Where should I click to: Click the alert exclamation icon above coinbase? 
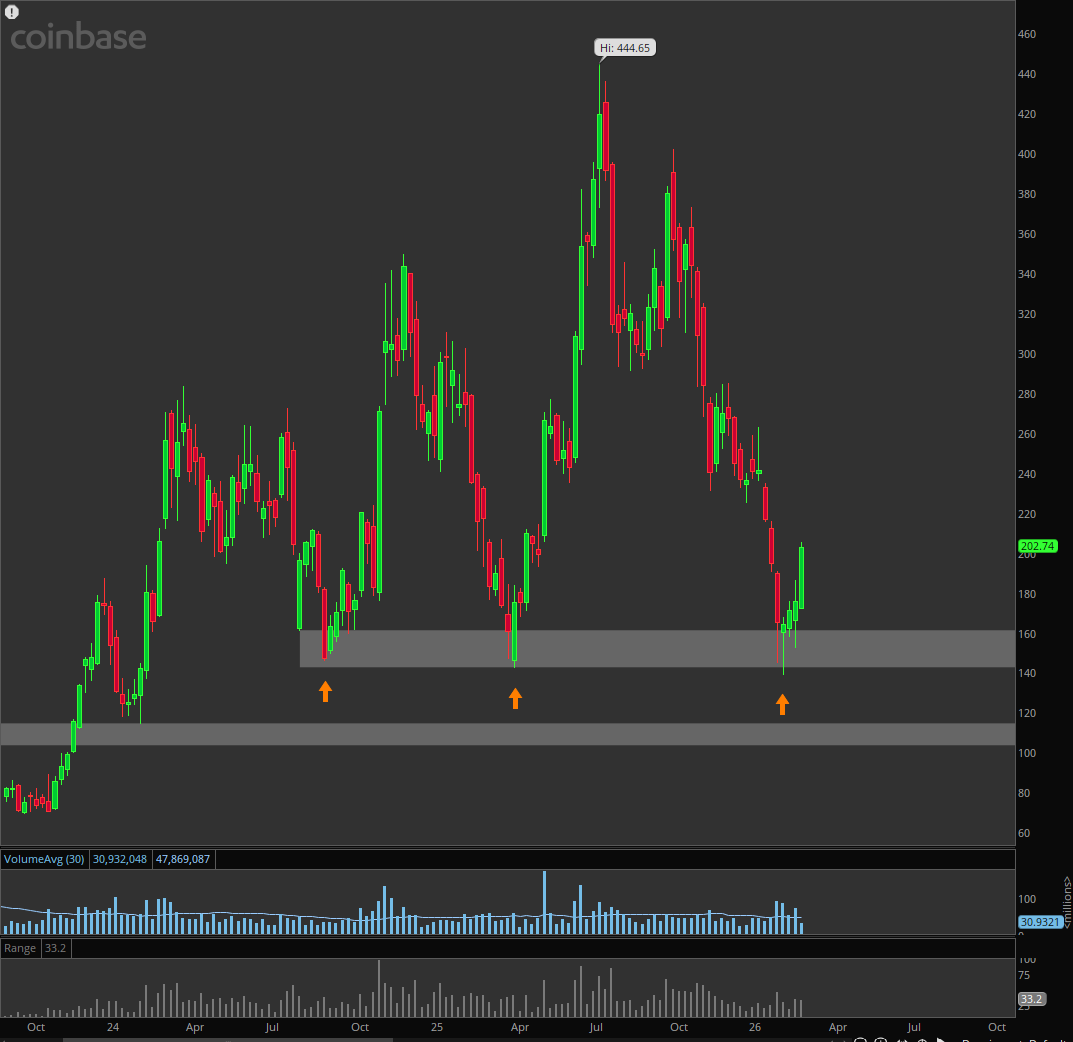tap(12, 12)
